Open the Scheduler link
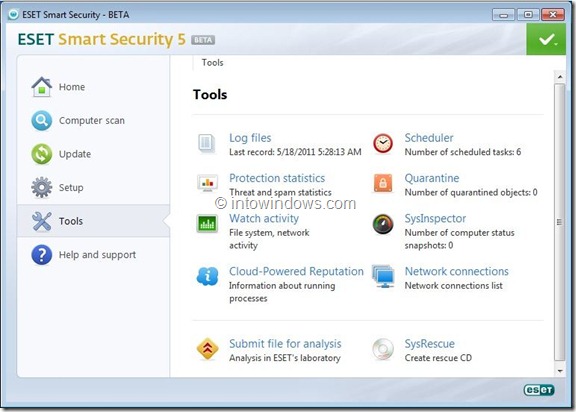Image resolution: width=576 pixels, height=412 pixels. [x=429, y=138]
